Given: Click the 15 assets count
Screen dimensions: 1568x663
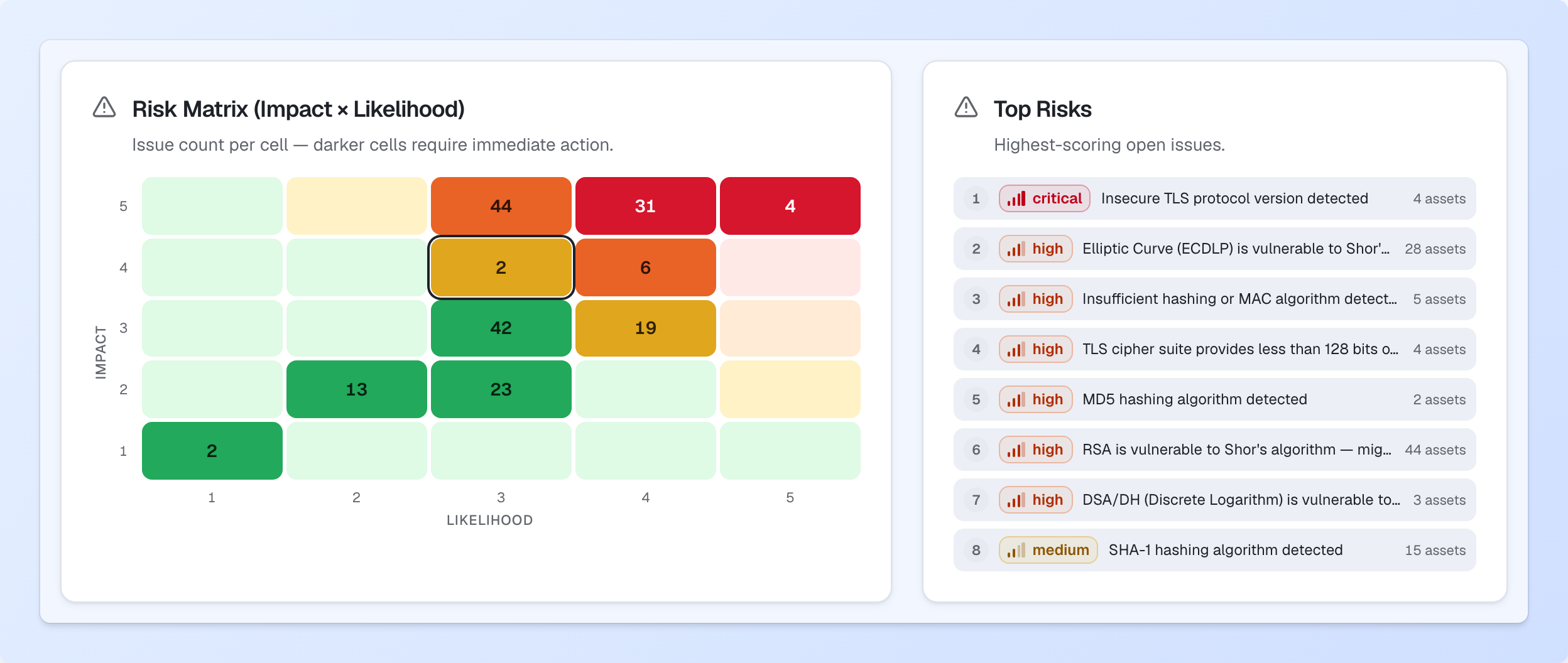Looking at the screenshot, I should [1435, 550].
